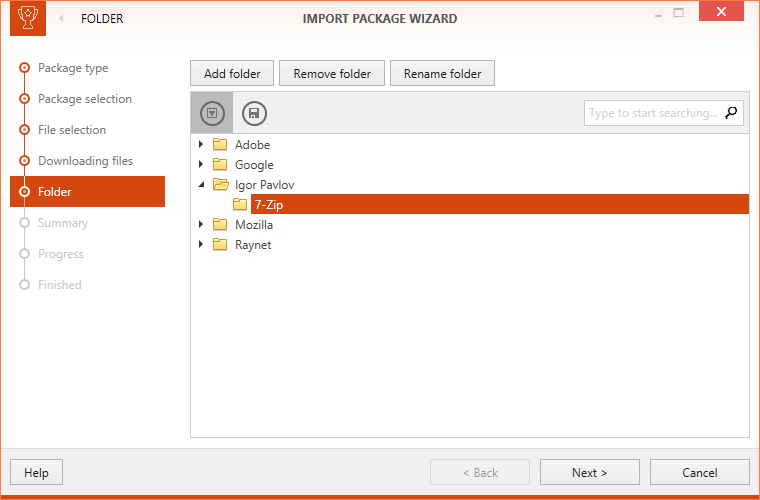
Task: Click the Package selection step circle marker
Action: point(24,99)
